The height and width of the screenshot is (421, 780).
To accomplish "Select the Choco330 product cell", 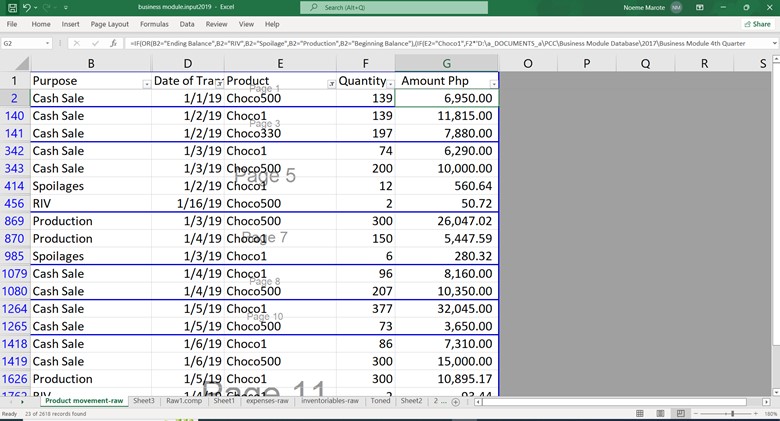I will click(280, 133).
